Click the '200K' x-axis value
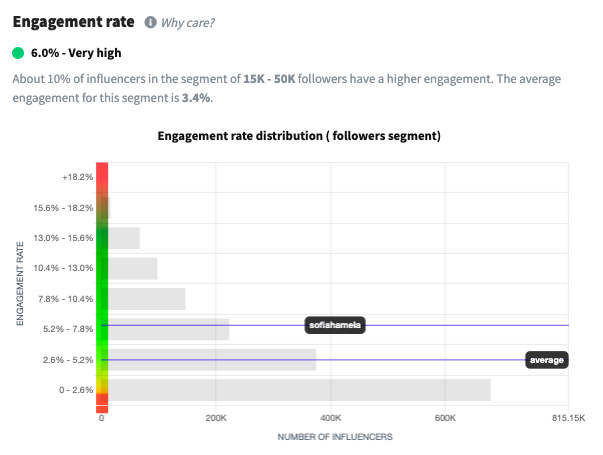Image resolution: width=603 pixels, height=455 pixels. (216, 418)
